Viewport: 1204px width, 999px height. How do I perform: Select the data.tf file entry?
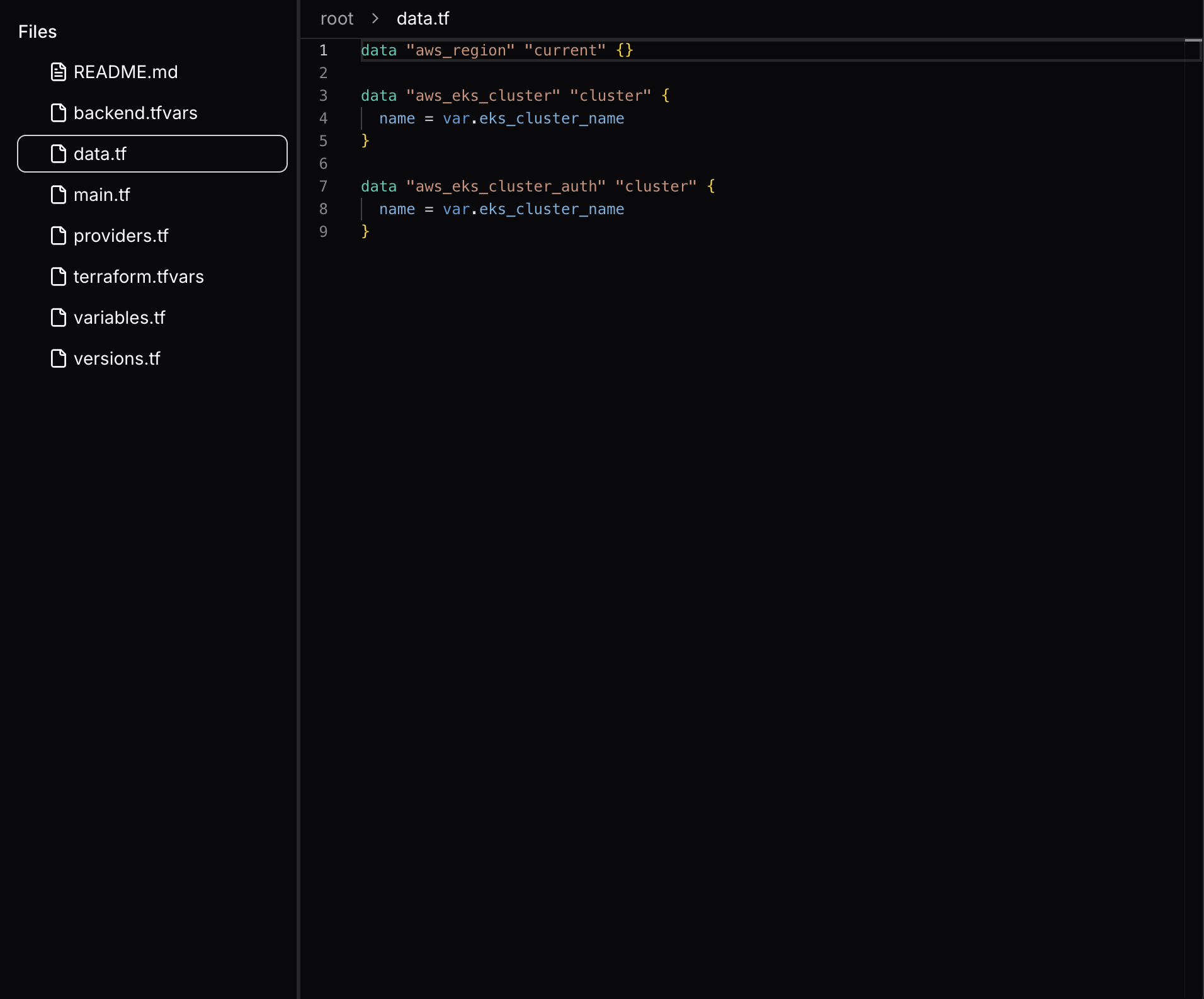coord(152,154)
